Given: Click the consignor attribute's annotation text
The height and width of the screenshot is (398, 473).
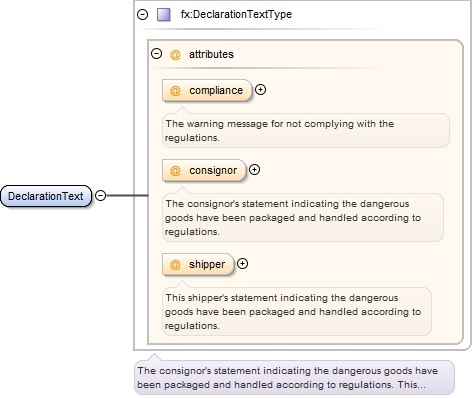Looking at the screenshot, I should [x=303, y=217].
